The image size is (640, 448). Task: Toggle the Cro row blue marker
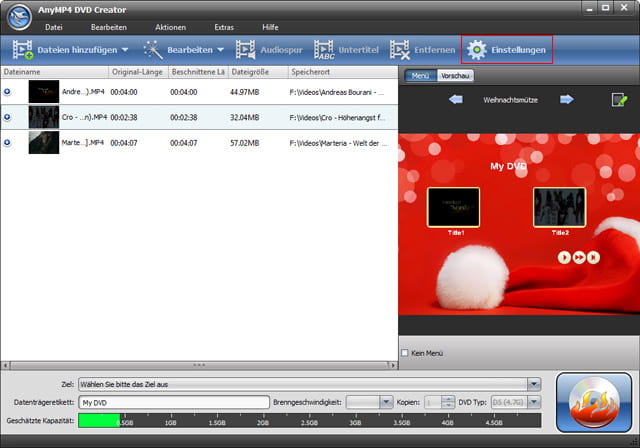pyautogui.click(x=7, y=117)
